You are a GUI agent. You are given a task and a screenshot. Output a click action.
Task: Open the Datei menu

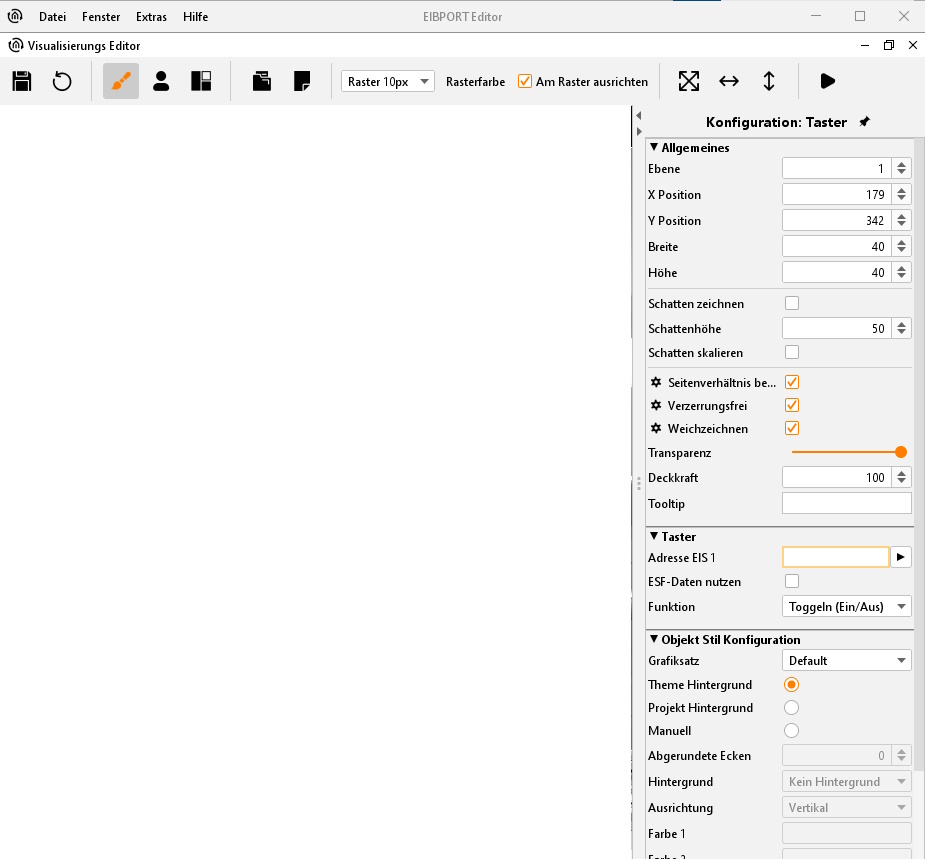click(x=52, y=17)
